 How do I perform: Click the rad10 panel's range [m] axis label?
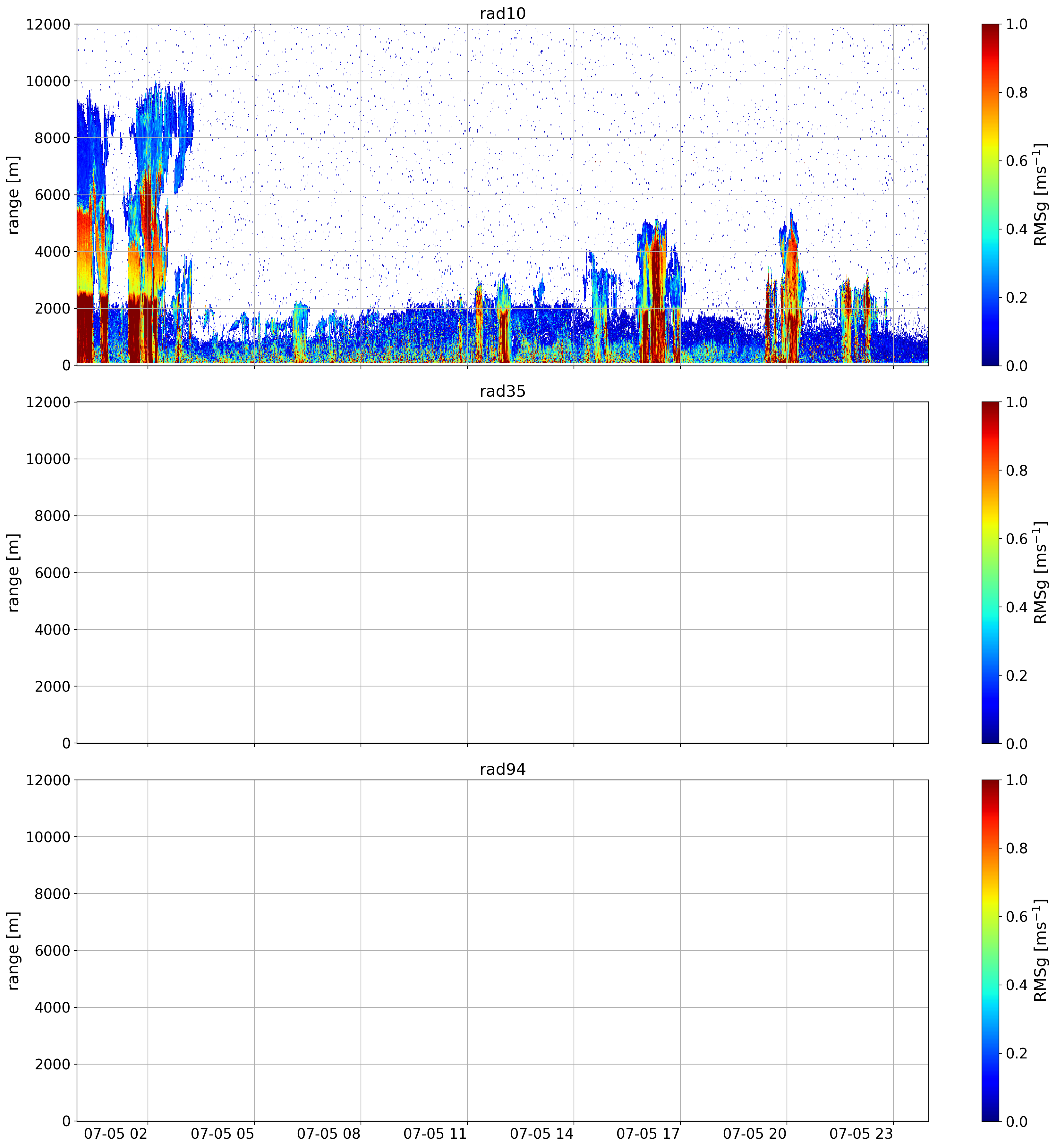click(14, 194)
